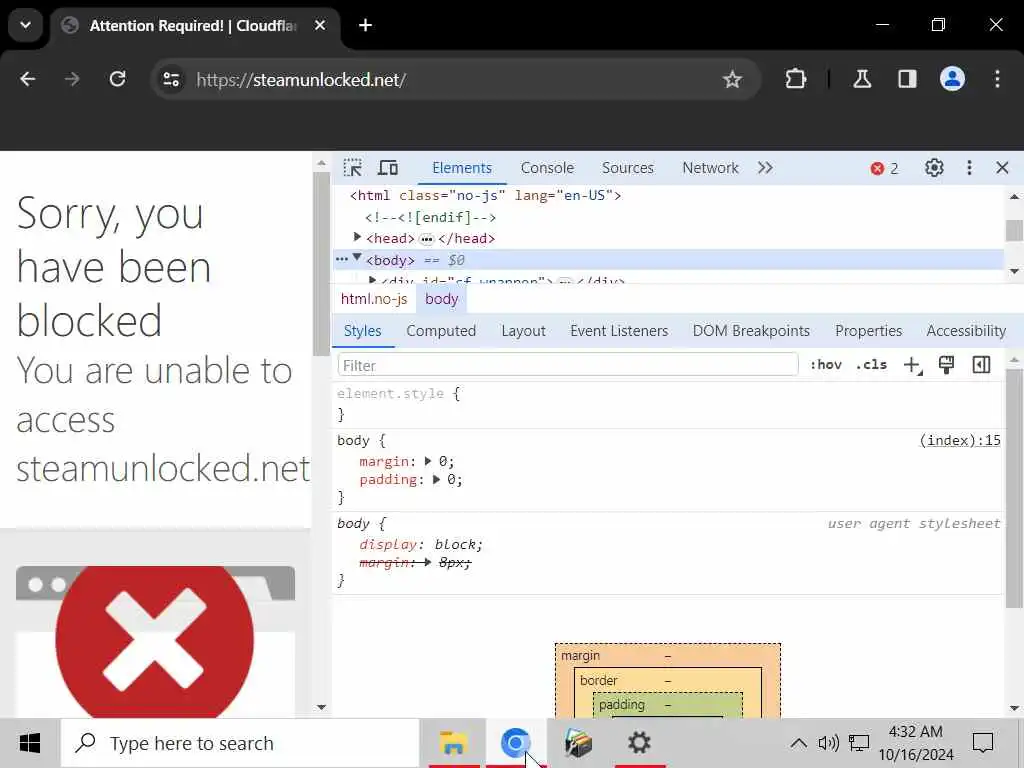Click the taskbar search box
Viewport: 1024px width, 768px height.
point(240,743)
